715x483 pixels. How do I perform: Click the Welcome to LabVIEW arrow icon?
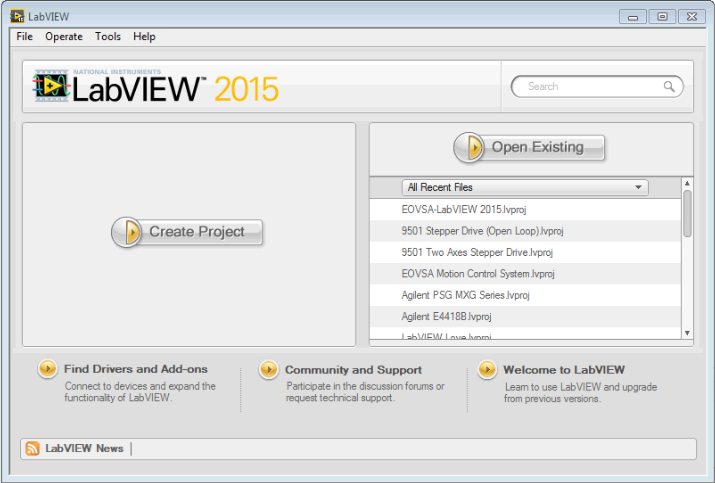pyautogui.click(x=487, y=369)
